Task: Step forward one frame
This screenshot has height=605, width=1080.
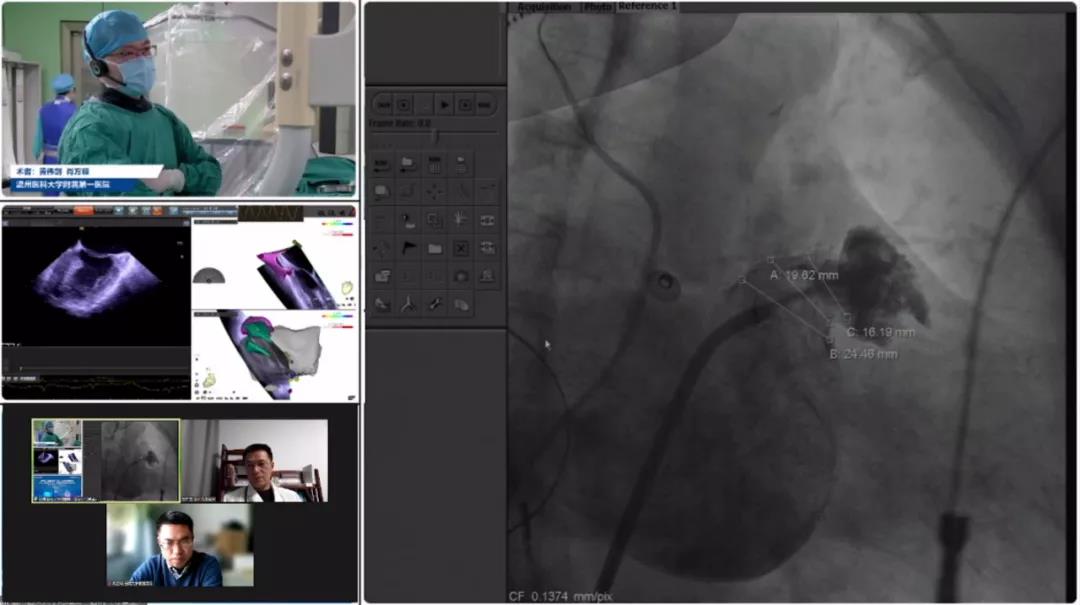Action: pyautogui.click(x=466, y=104)
